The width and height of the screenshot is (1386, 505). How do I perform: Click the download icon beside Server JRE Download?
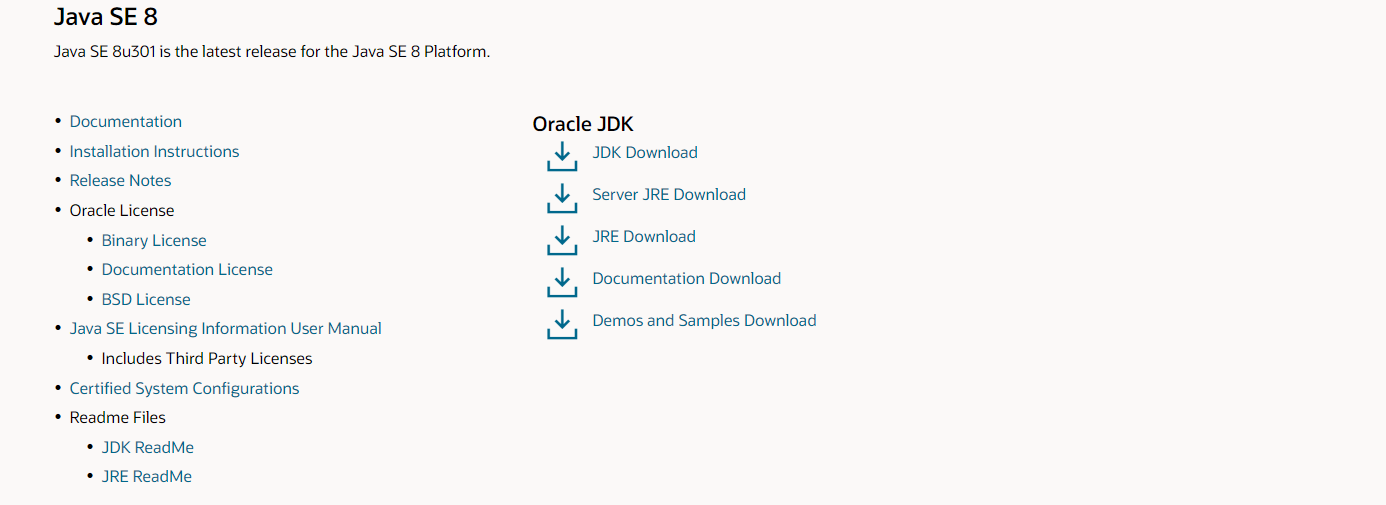pos(562,198)
